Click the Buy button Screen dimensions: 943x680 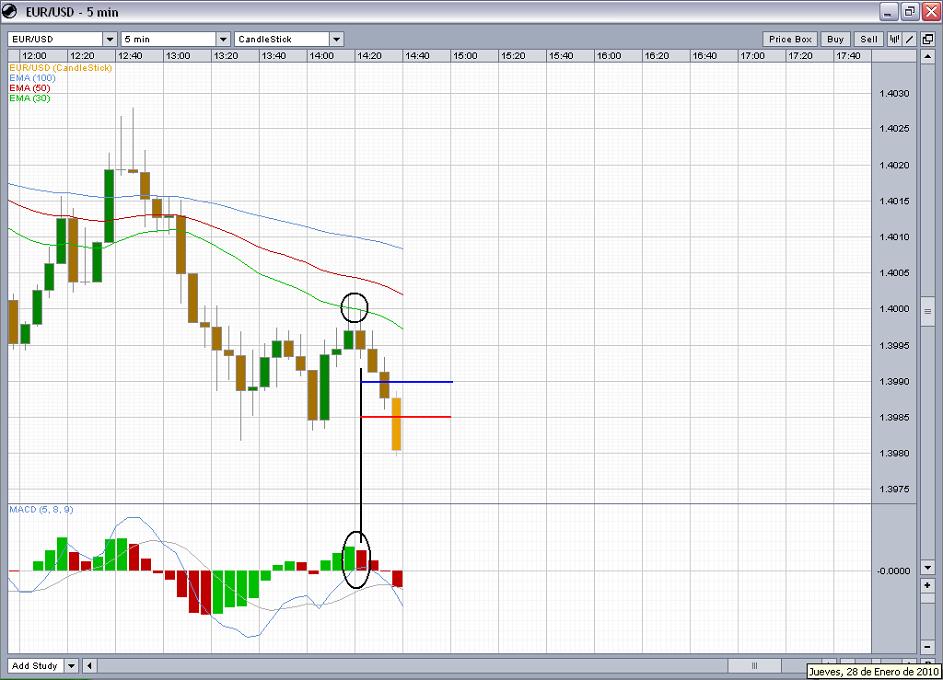click(836, 39)
